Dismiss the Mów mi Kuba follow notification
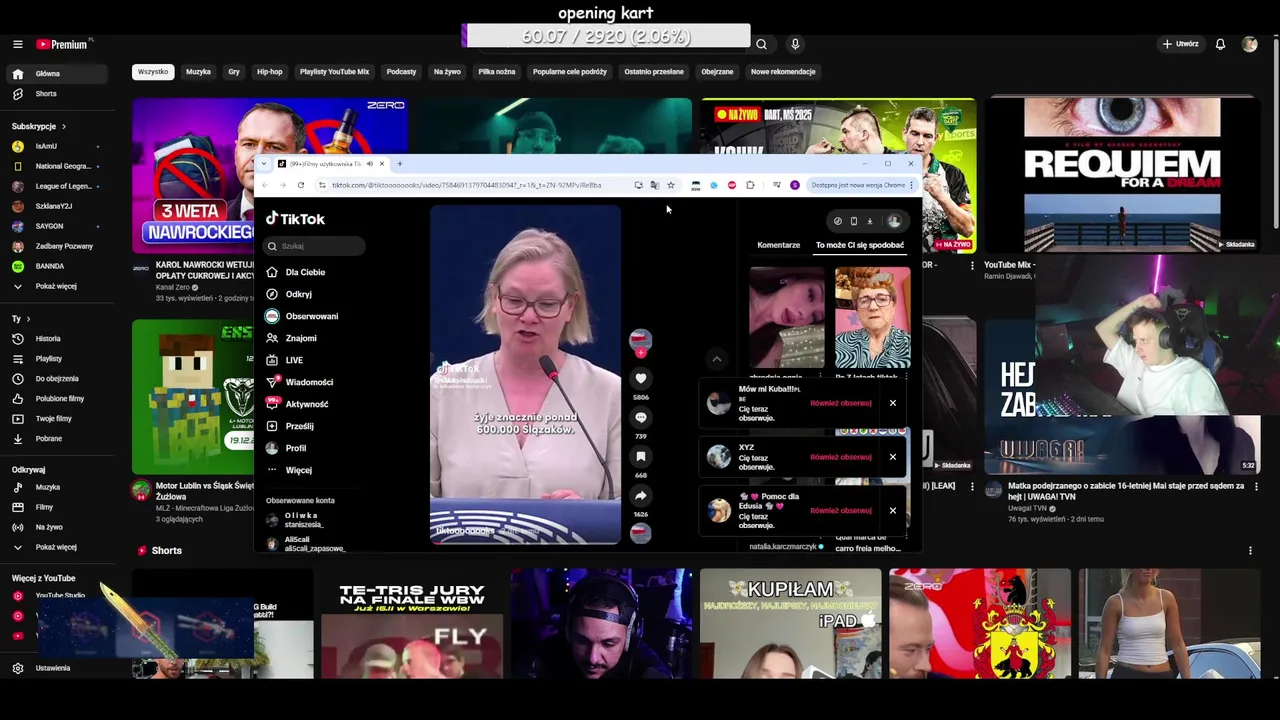This screenshot has height=720, width=1280. (x=893, y=403)
